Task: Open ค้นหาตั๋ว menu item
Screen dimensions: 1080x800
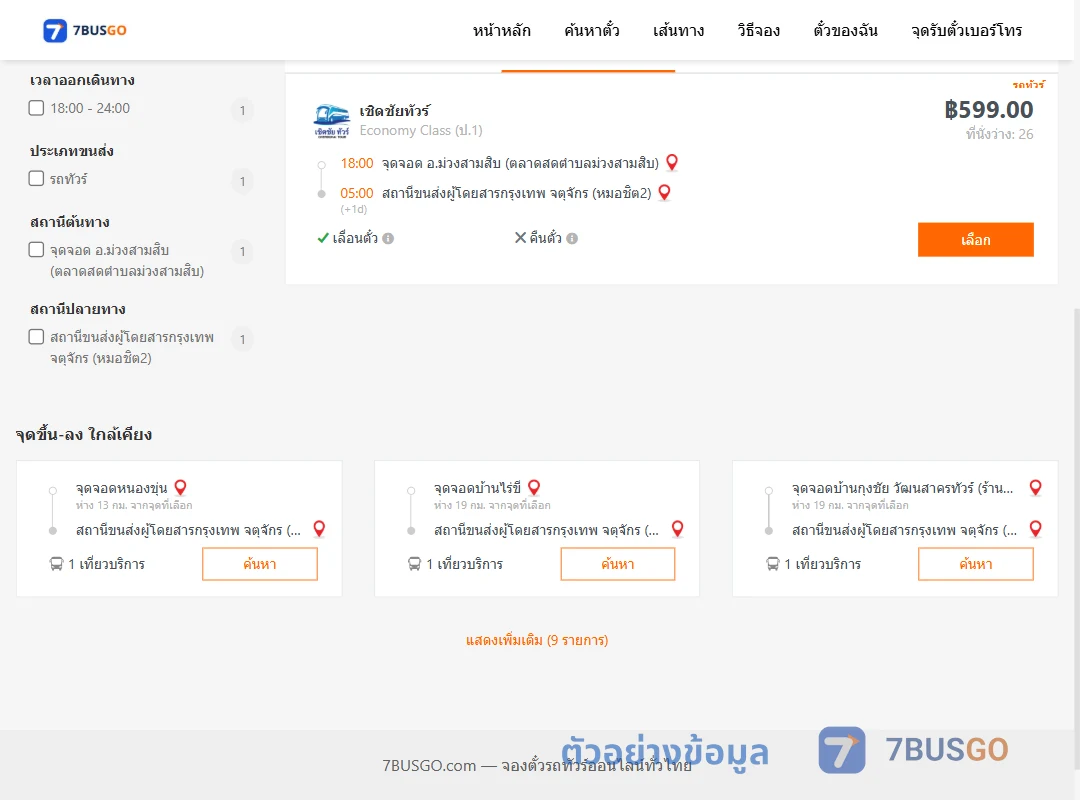Action: point(592,30)
